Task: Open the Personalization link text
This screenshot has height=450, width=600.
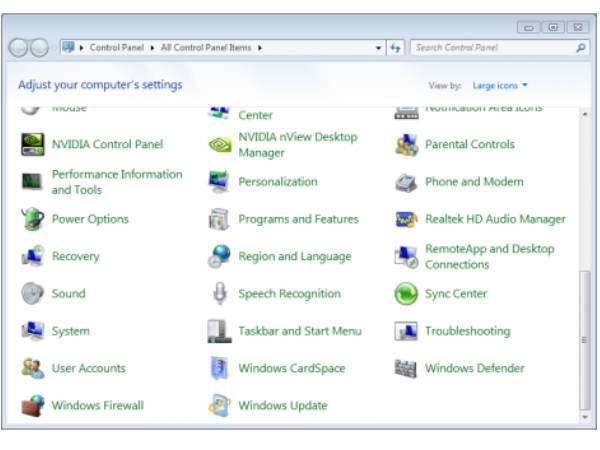Action: [x=278, y=181]
